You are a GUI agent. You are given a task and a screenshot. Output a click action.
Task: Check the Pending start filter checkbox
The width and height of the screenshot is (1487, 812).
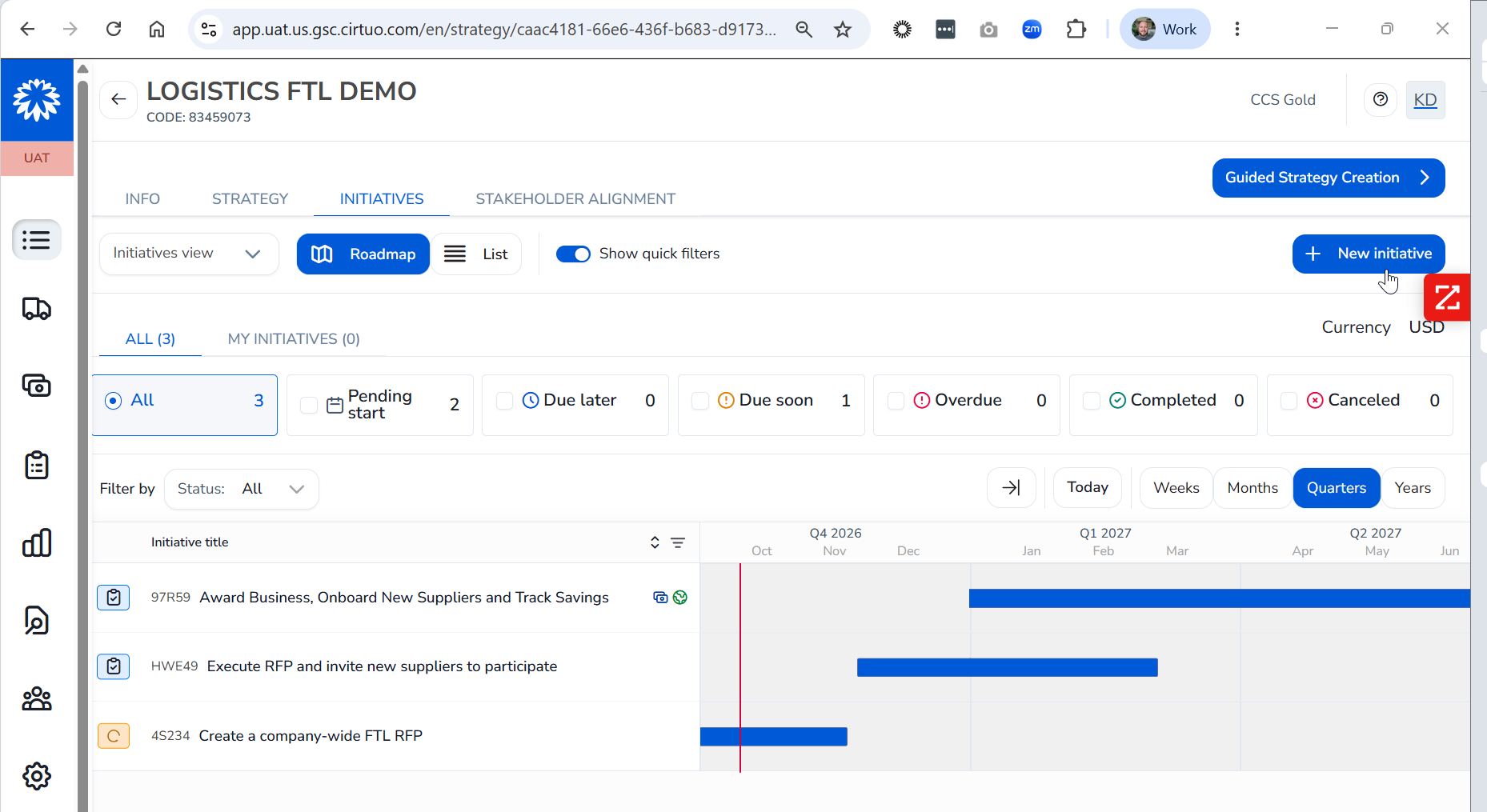tap(309, 405)
